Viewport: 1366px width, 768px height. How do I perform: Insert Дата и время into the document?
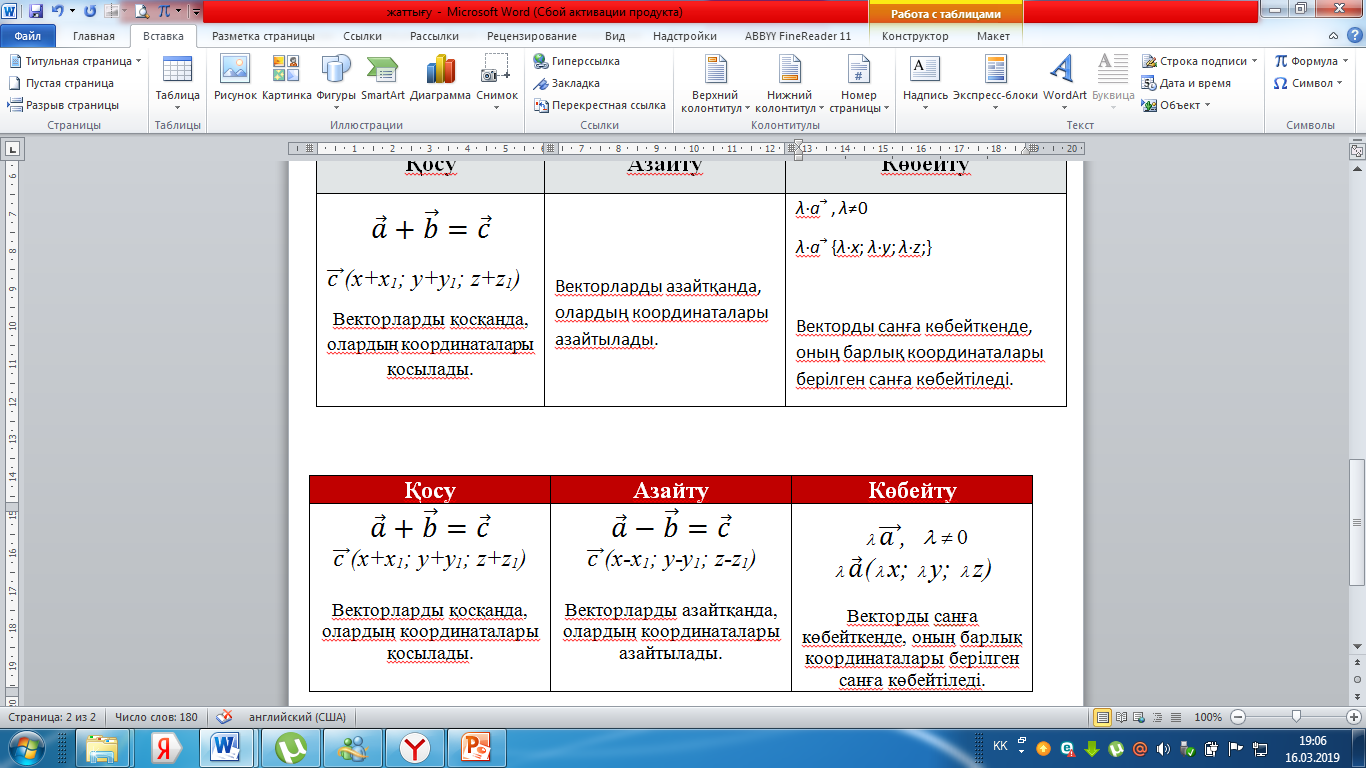tap(1187, 83)
